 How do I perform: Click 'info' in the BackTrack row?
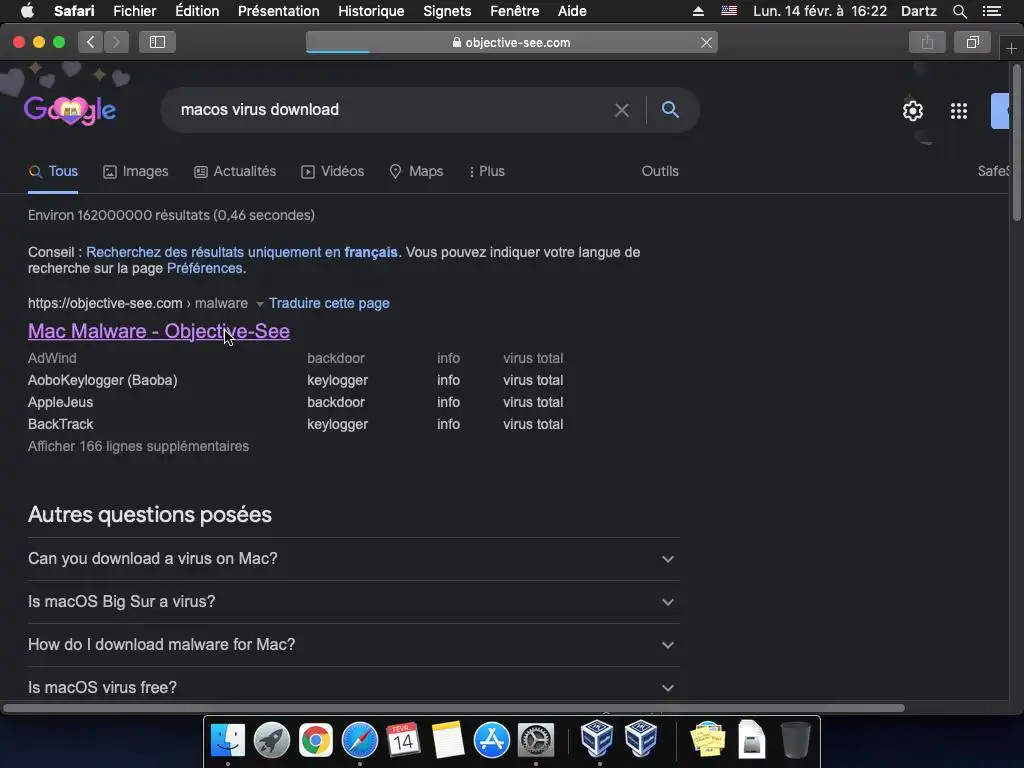point(449,424)
